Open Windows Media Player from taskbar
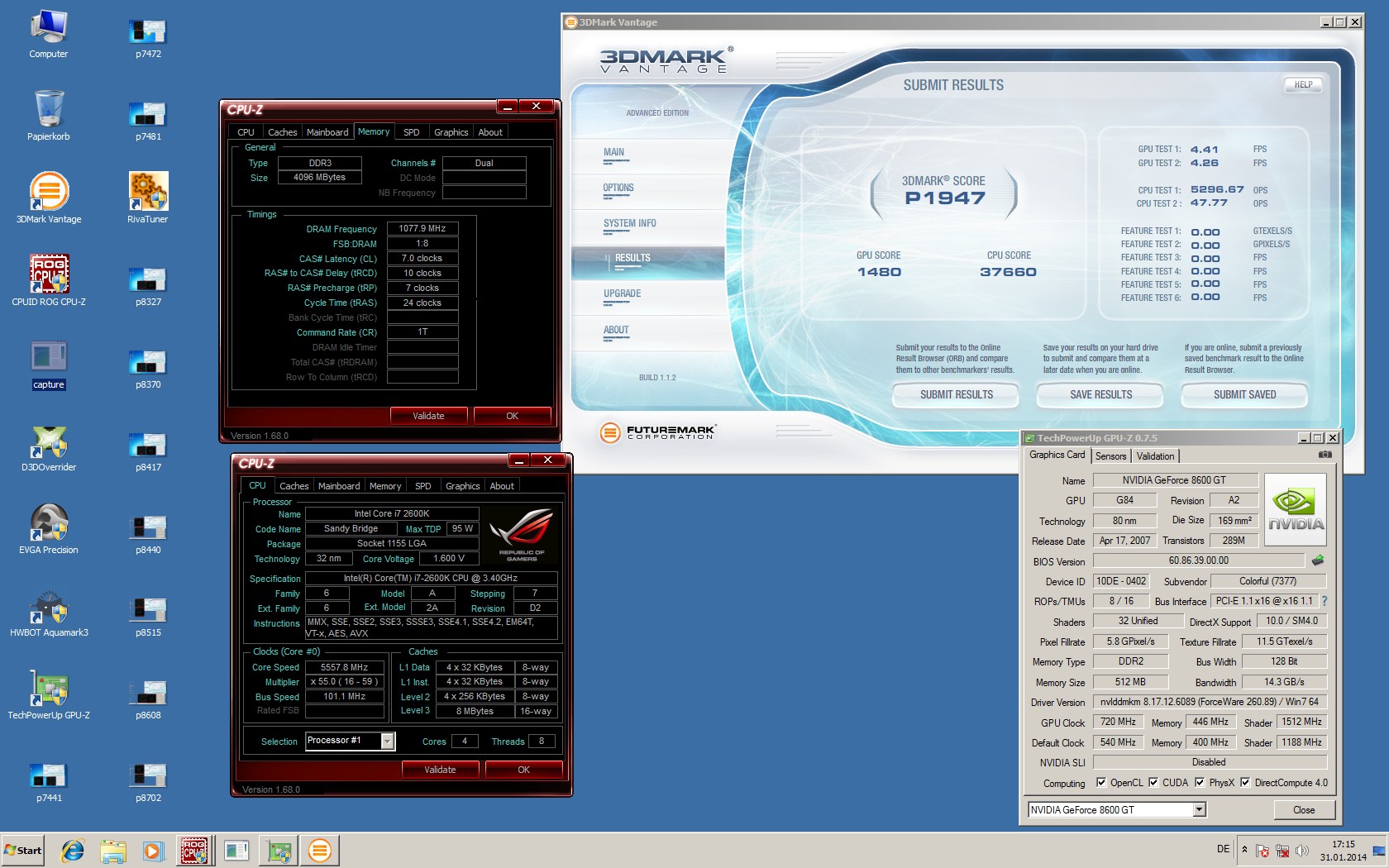 [x=153, y=850]
